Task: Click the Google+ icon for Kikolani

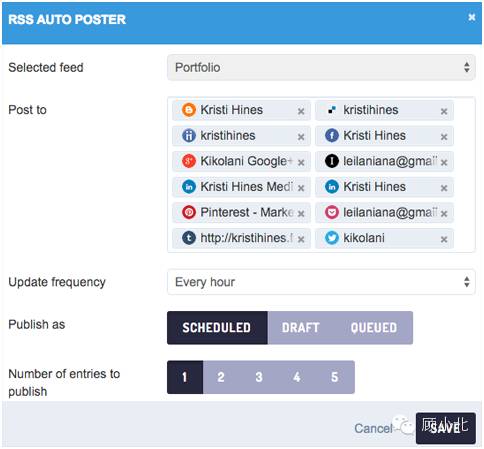Action: click(189, 161)
